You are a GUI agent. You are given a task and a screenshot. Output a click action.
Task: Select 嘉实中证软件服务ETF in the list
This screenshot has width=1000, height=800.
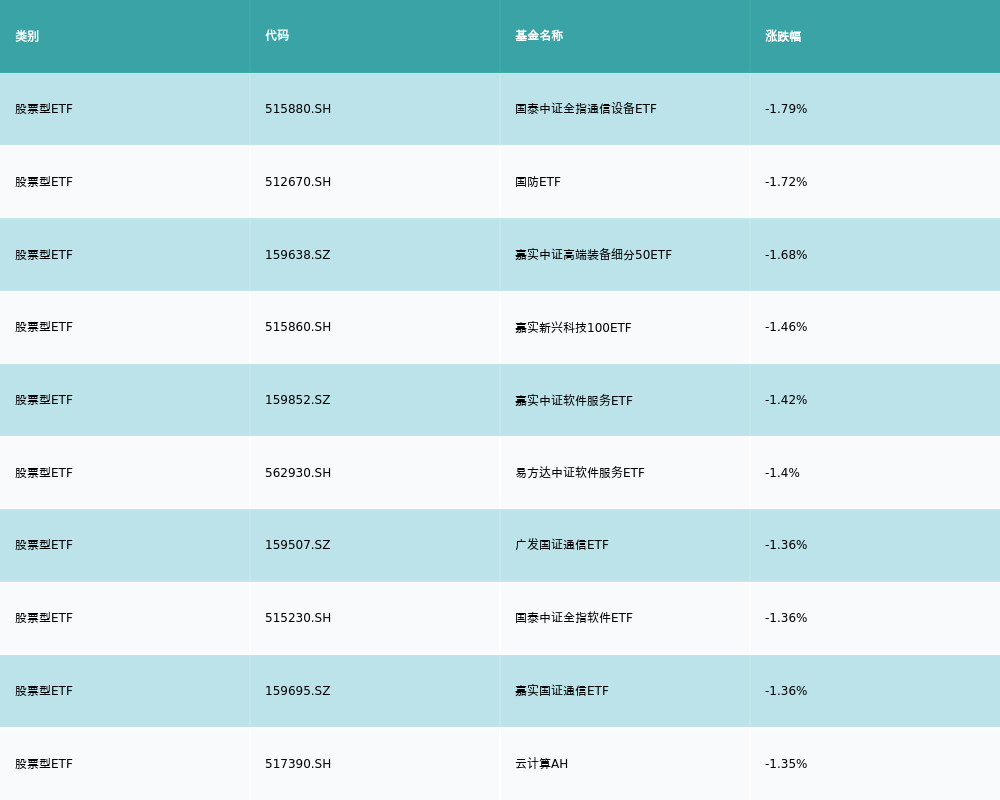coord(574,401)
